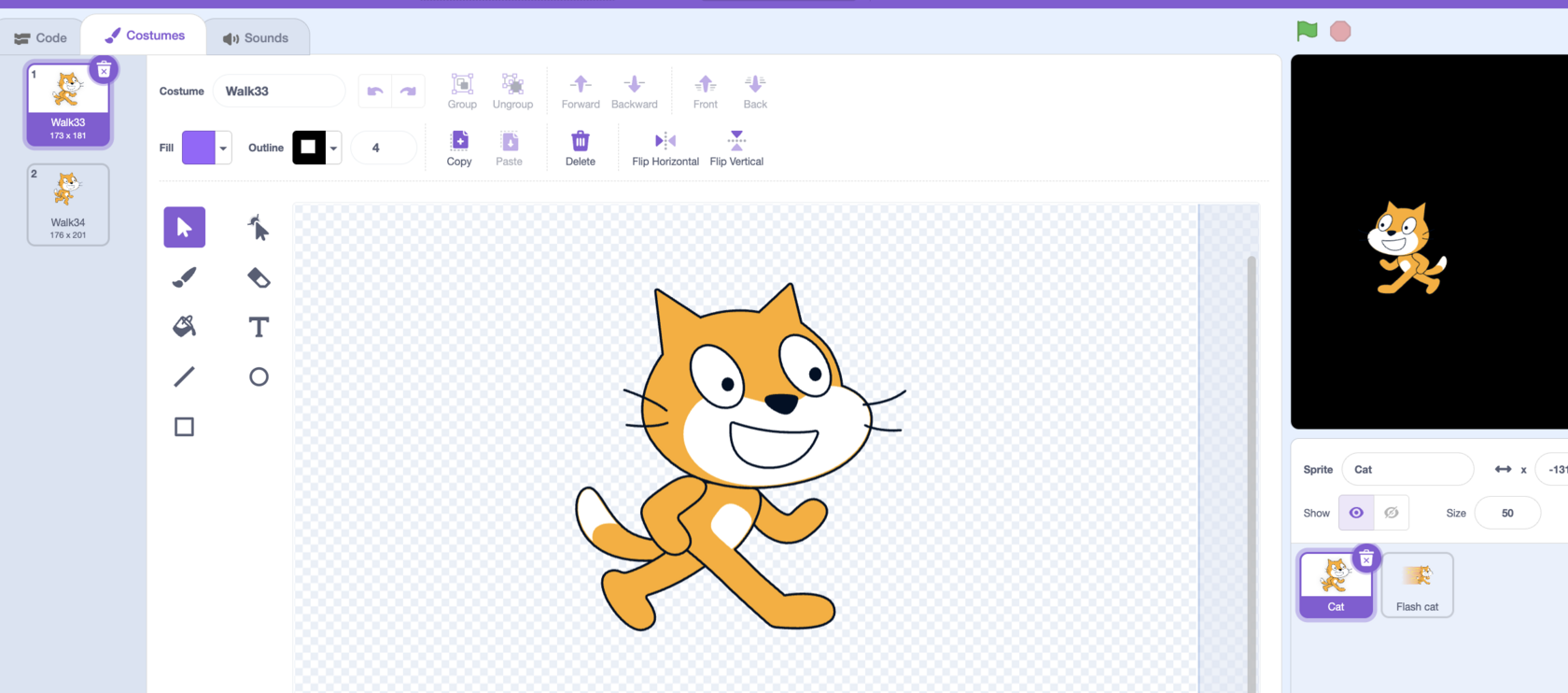The width and height of the screenshot is (1568, 693).
Task: Move selection Backward one layer
Action: coord(635,92)
